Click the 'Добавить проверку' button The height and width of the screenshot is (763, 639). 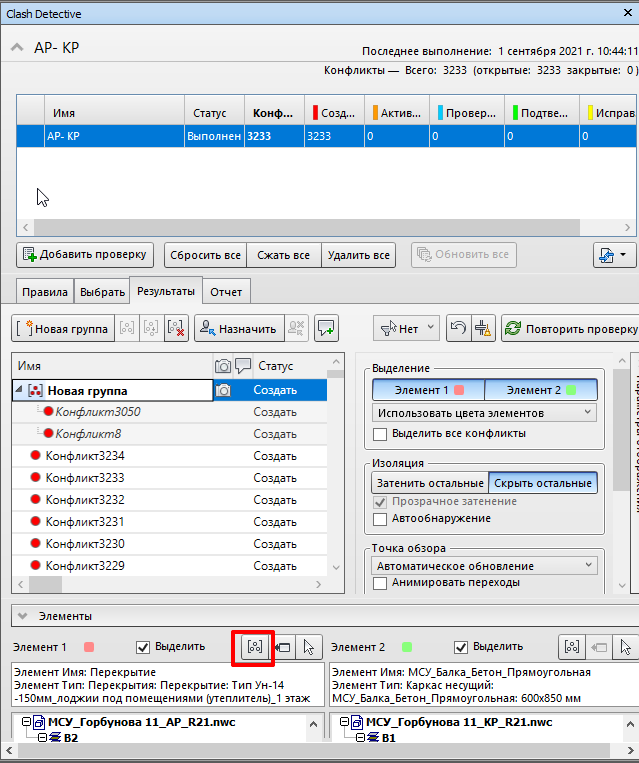click(x=86, y=254)
